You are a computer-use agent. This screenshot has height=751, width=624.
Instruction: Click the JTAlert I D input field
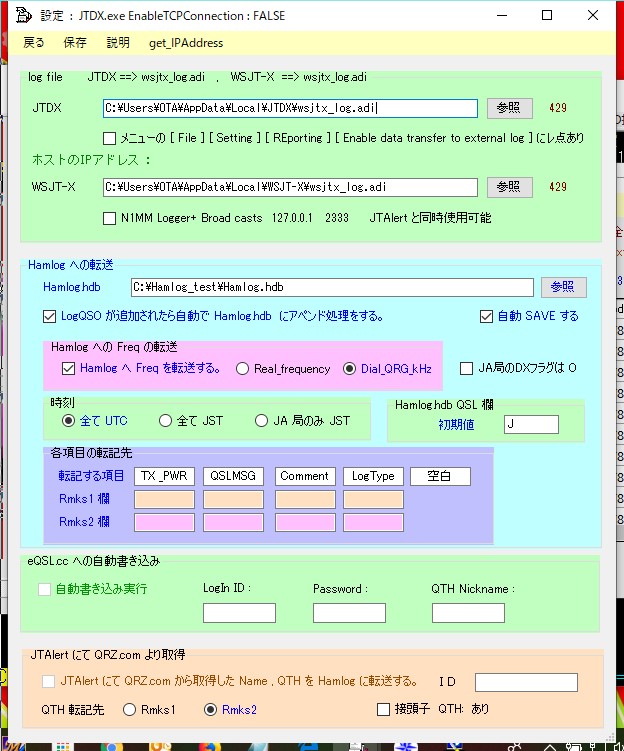point(526,683)
